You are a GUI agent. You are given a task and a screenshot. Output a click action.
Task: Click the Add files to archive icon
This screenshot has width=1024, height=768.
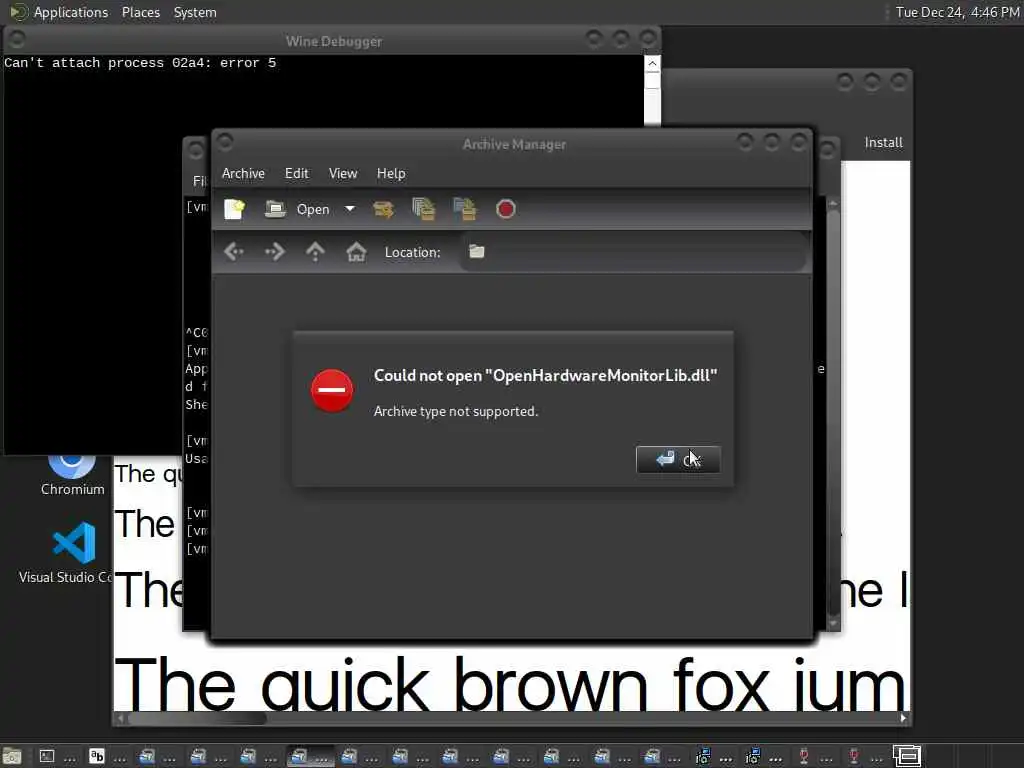point(424,209)
